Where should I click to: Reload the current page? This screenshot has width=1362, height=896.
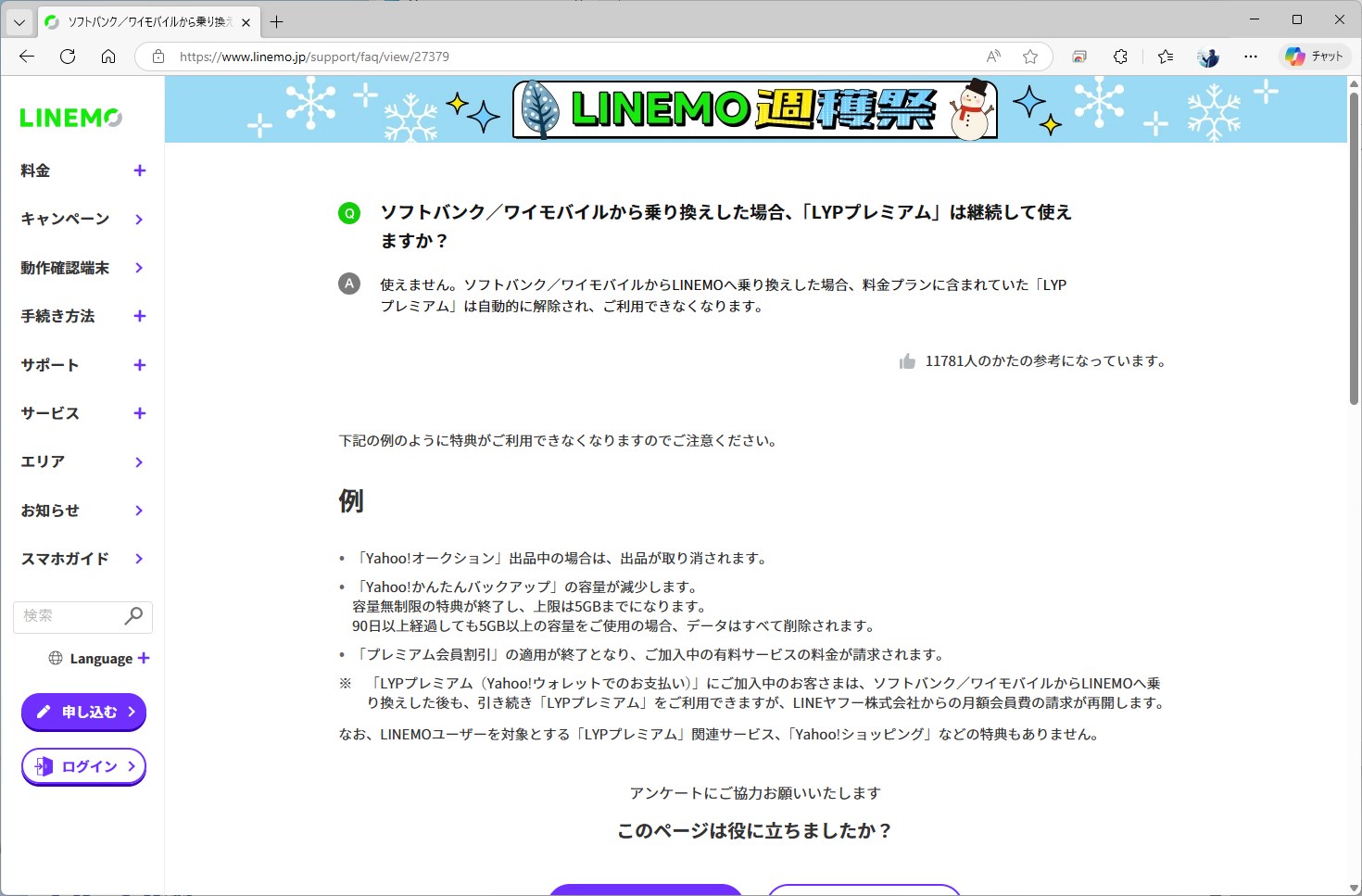pos(68,57)
